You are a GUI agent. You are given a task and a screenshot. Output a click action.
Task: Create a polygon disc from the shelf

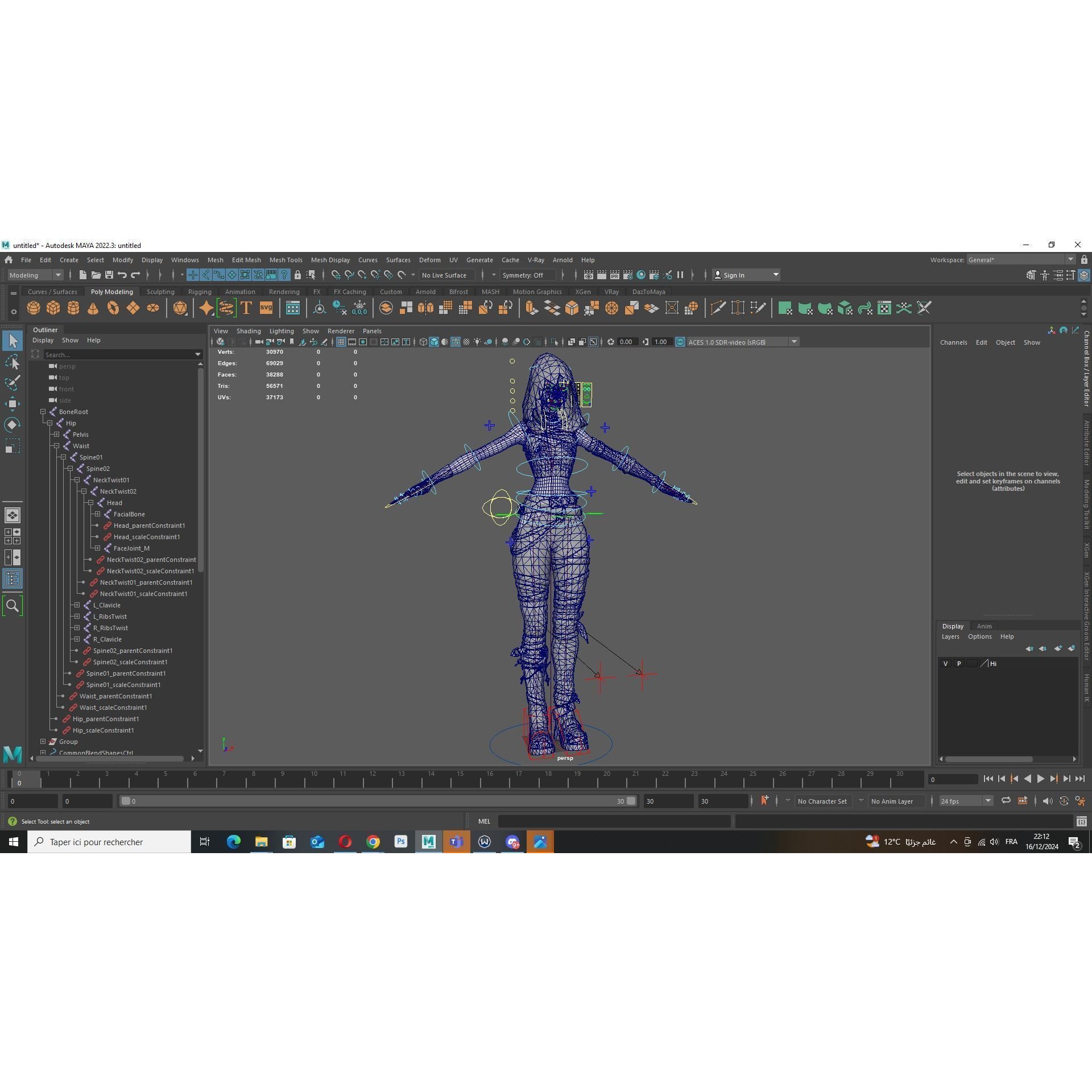pos(153,308)
